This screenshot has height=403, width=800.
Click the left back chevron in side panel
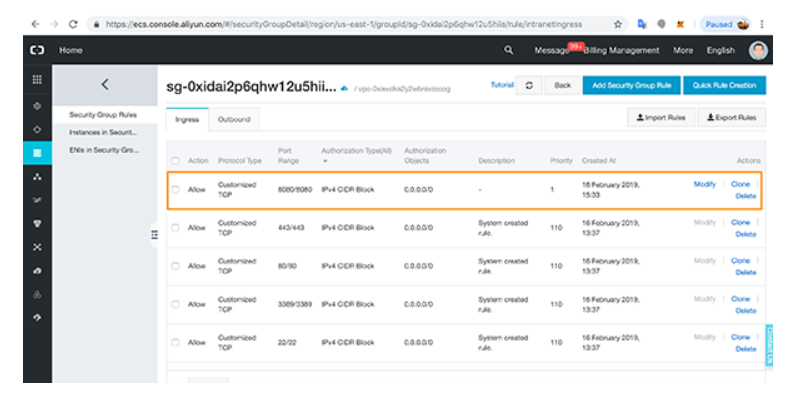click(105, 86)
